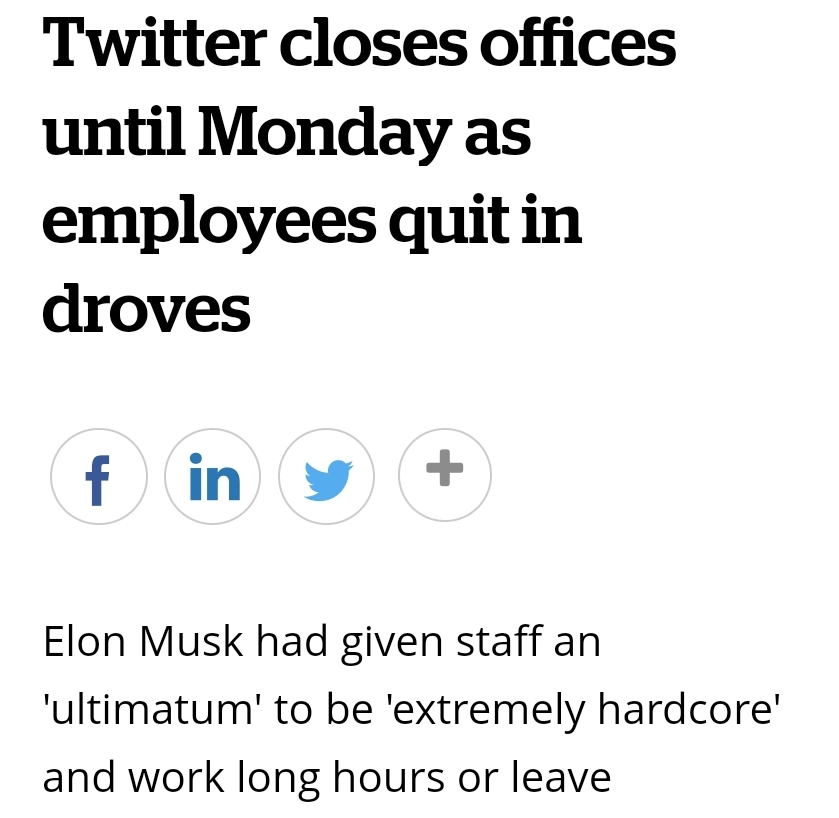Open more sharing options plus icon
This screenshot has width=839, height=818.
coord(444,474)
